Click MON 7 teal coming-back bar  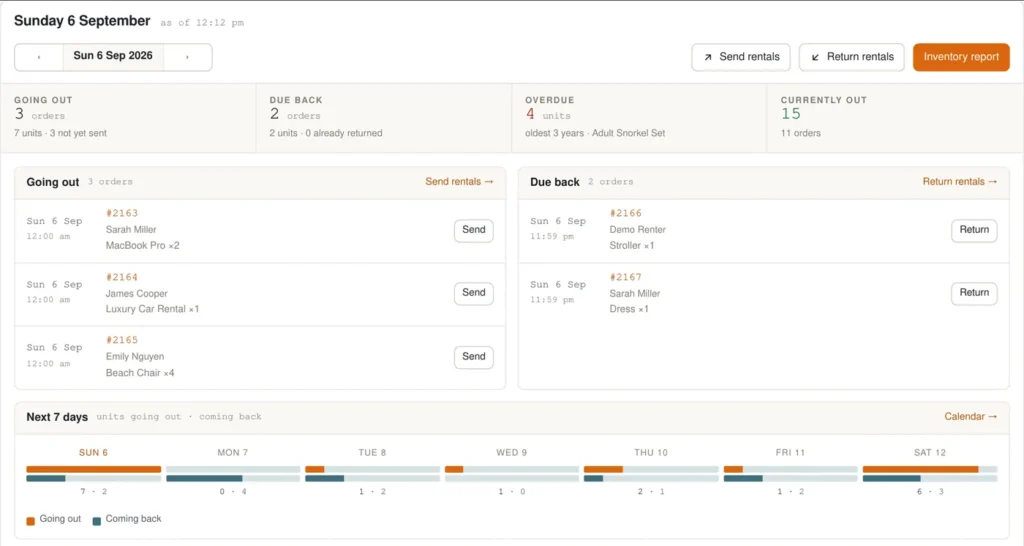tap(204, 479)
